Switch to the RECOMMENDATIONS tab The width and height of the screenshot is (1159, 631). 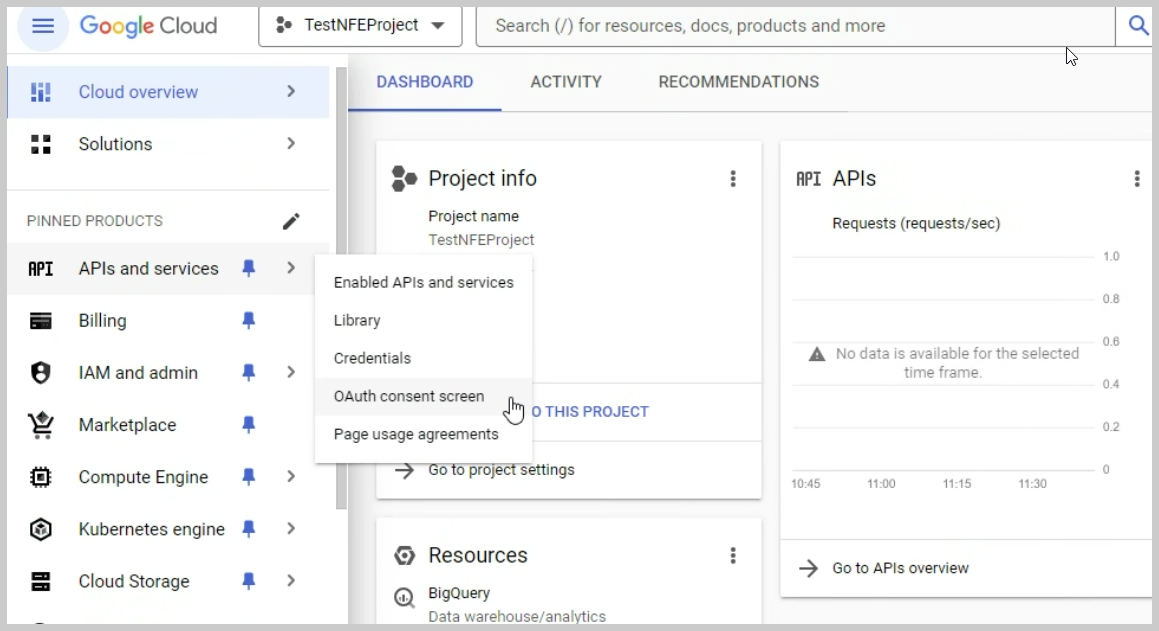(x=739, y=82)
